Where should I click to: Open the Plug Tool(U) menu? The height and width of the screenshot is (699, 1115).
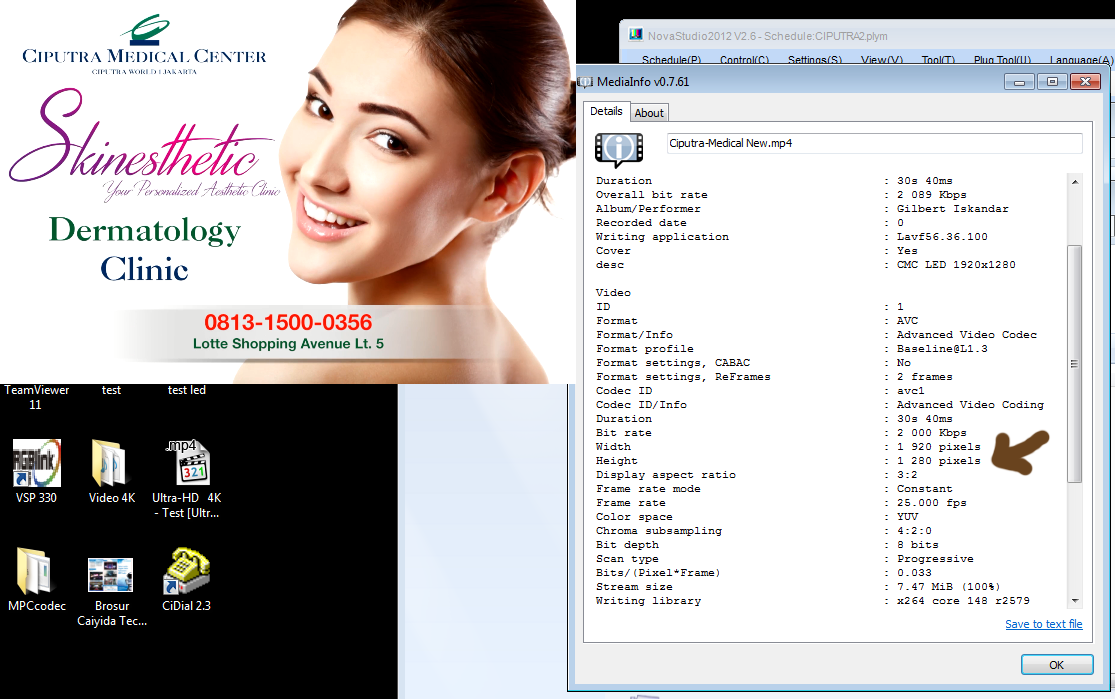[1000, 60]
